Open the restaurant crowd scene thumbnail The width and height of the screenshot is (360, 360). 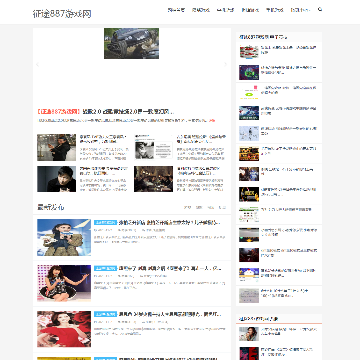click(x=153, y=179)
